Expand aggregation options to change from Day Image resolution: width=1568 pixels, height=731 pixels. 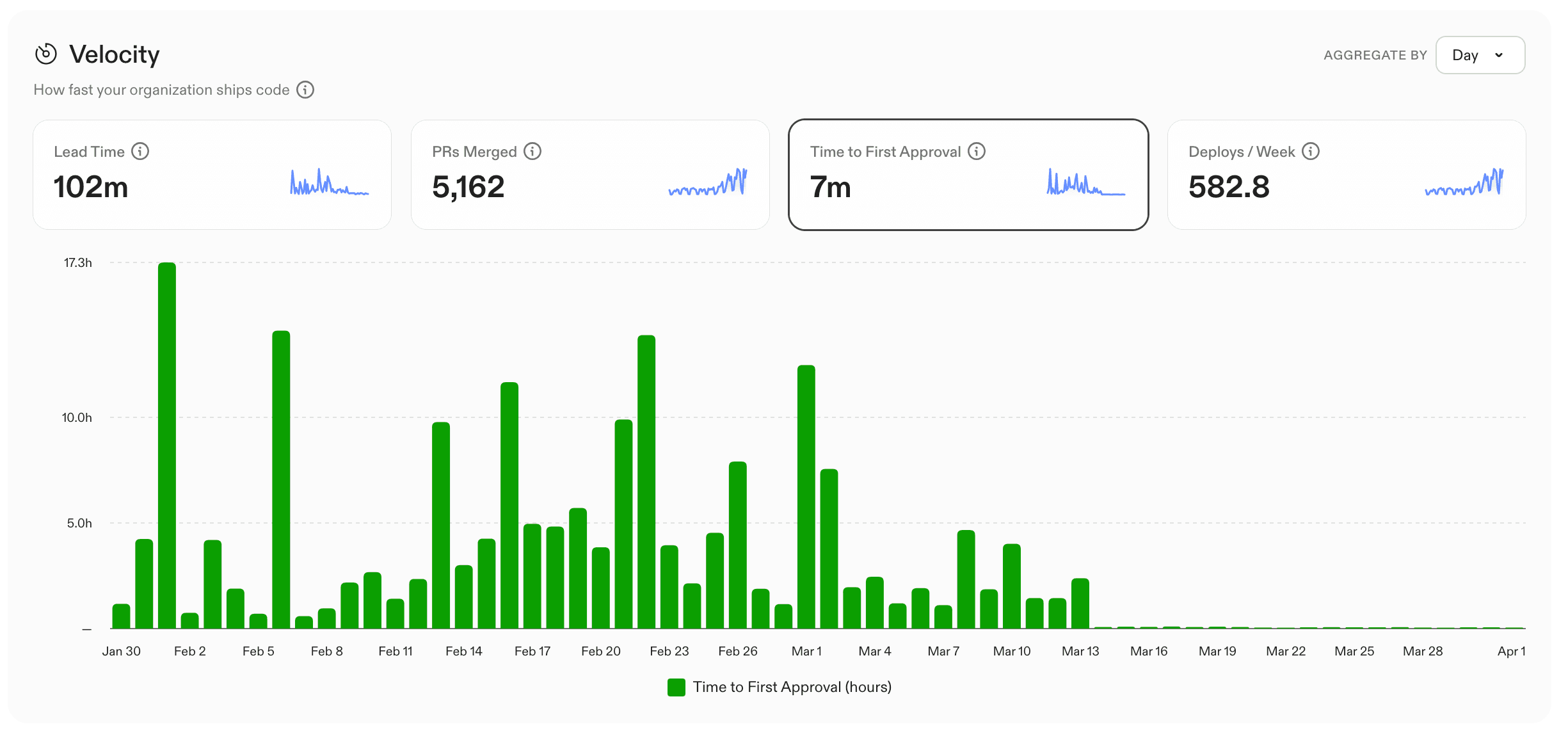(1480, 55)
